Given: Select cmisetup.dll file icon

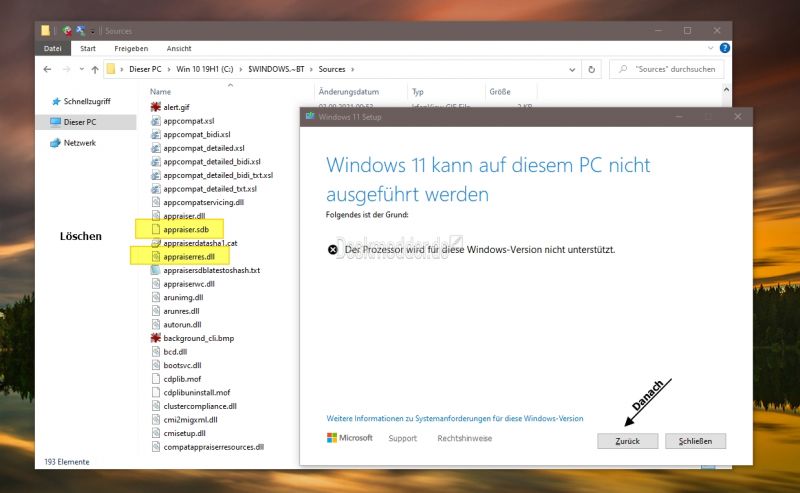Looking at the screenshot, I should click(156, 433).
